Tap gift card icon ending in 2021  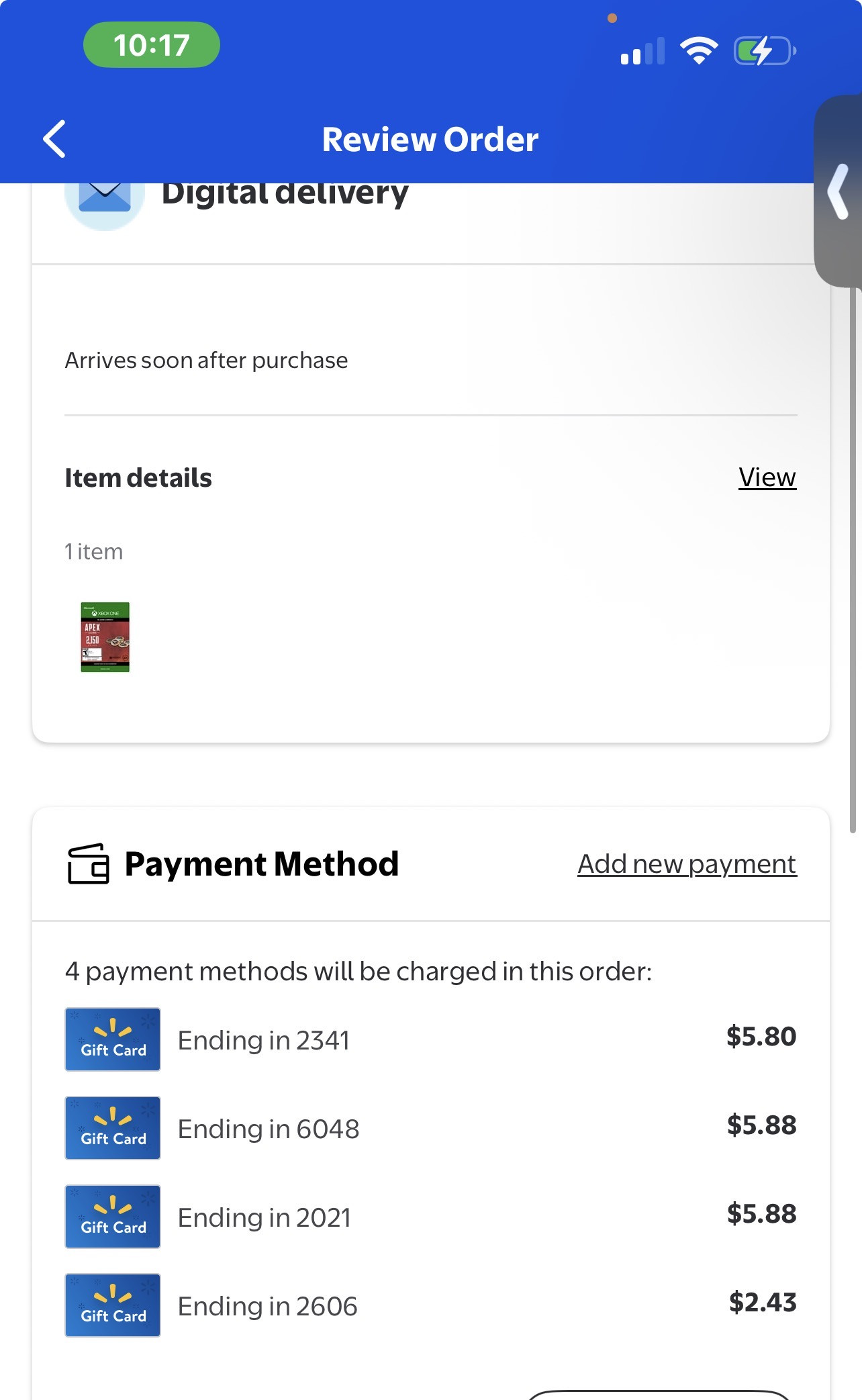[x=113, y=1217]
